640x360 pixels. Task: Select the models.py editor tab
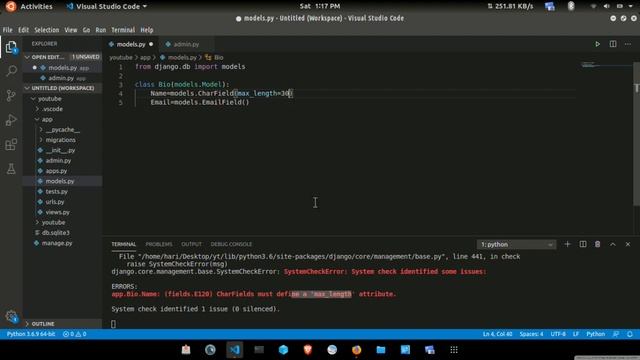click(x=131, y=44)
